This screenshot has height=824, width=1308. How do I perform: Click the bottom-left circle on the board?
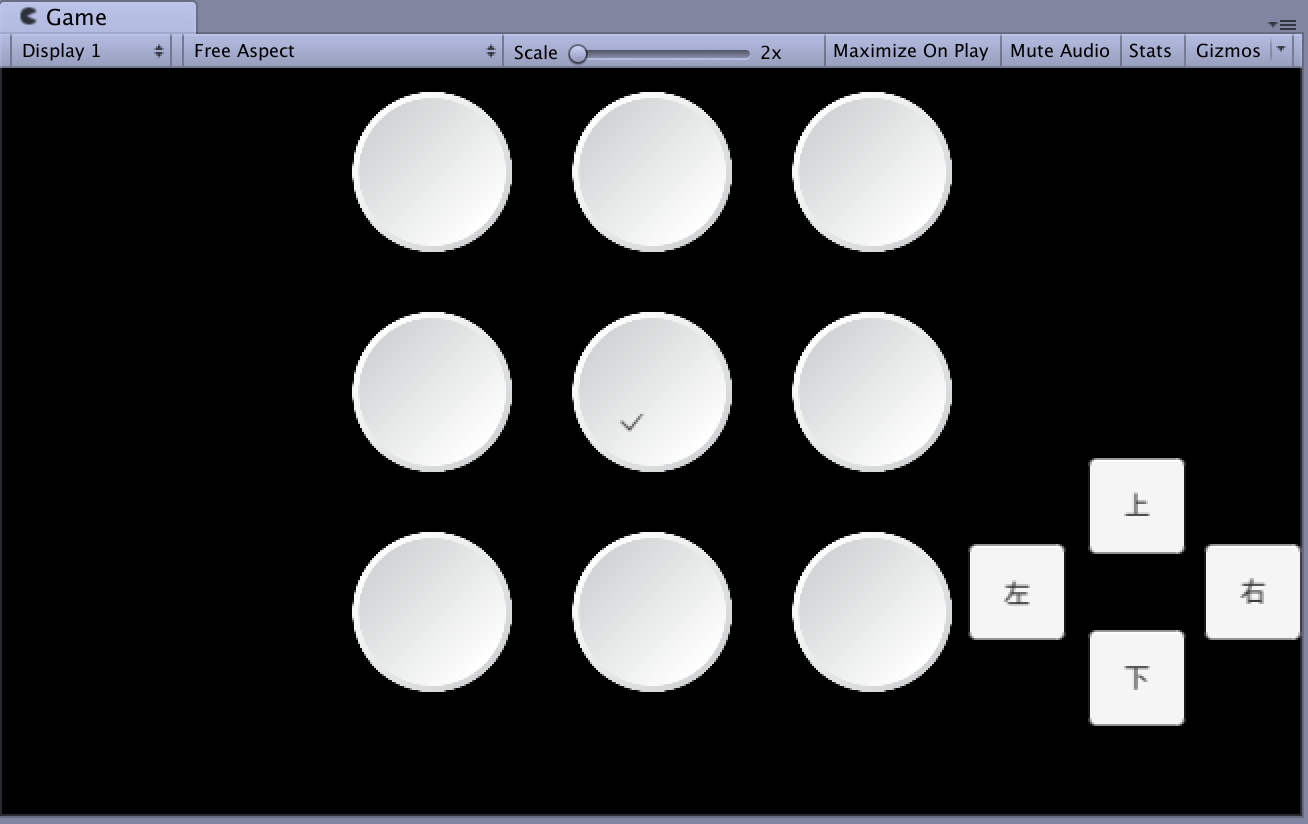432,610
